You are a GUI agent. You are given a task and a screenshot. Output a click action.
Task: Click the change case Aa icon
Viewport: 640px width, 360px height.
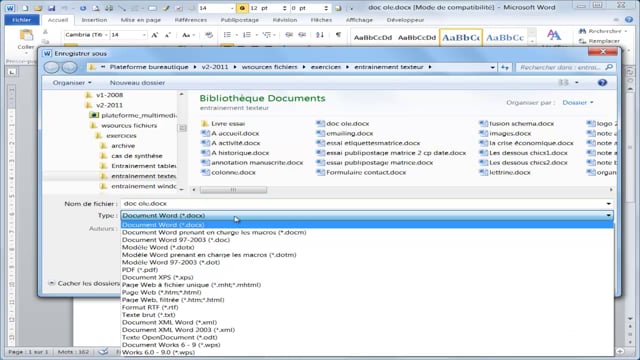point(187,35)
